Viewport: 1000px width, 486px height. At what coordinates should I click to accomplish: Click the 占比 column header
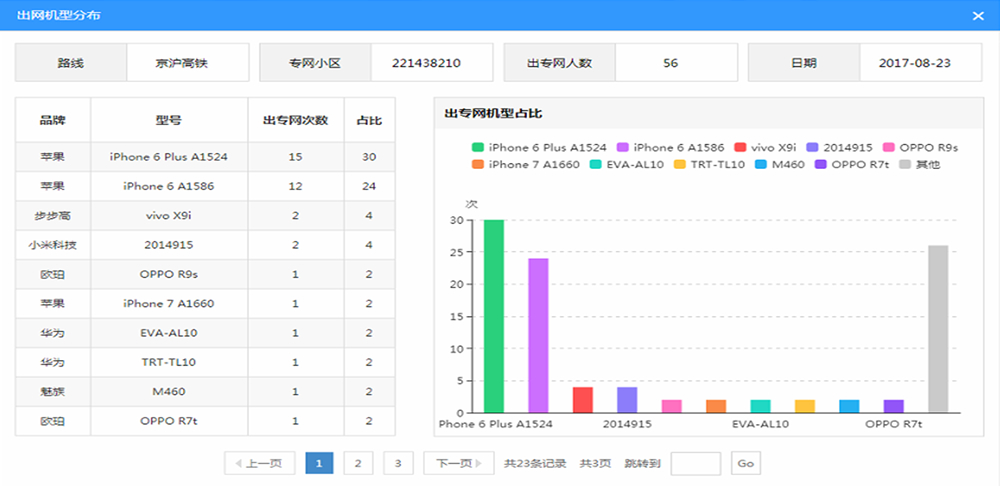point(369,120)
